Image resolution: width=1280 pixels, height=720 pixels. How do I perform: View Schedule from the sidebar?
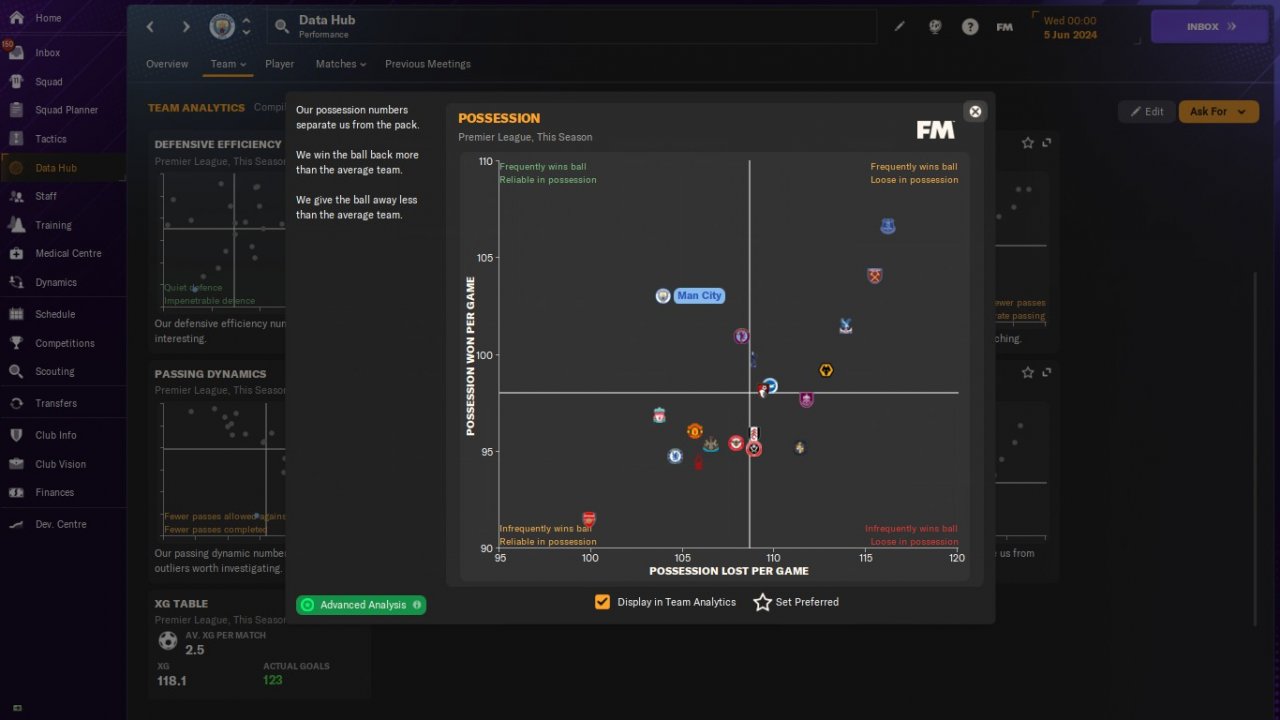[55, 314]
